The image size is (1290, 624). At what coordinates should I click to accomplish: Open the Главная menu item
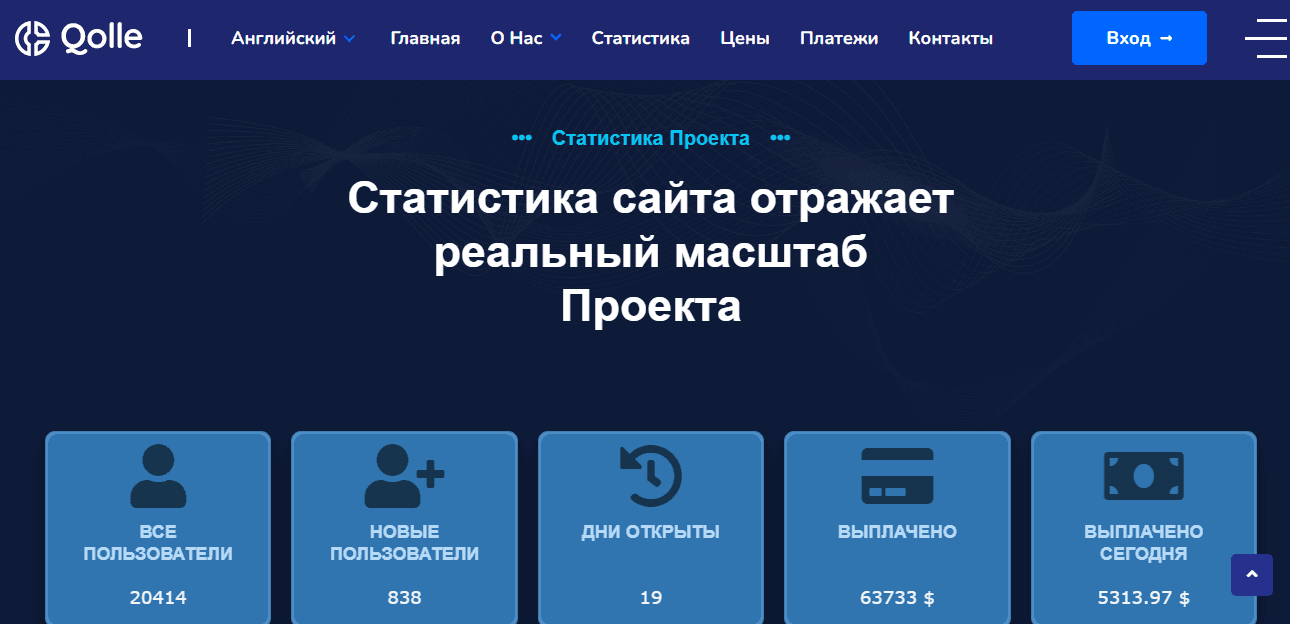pos(424,38)
